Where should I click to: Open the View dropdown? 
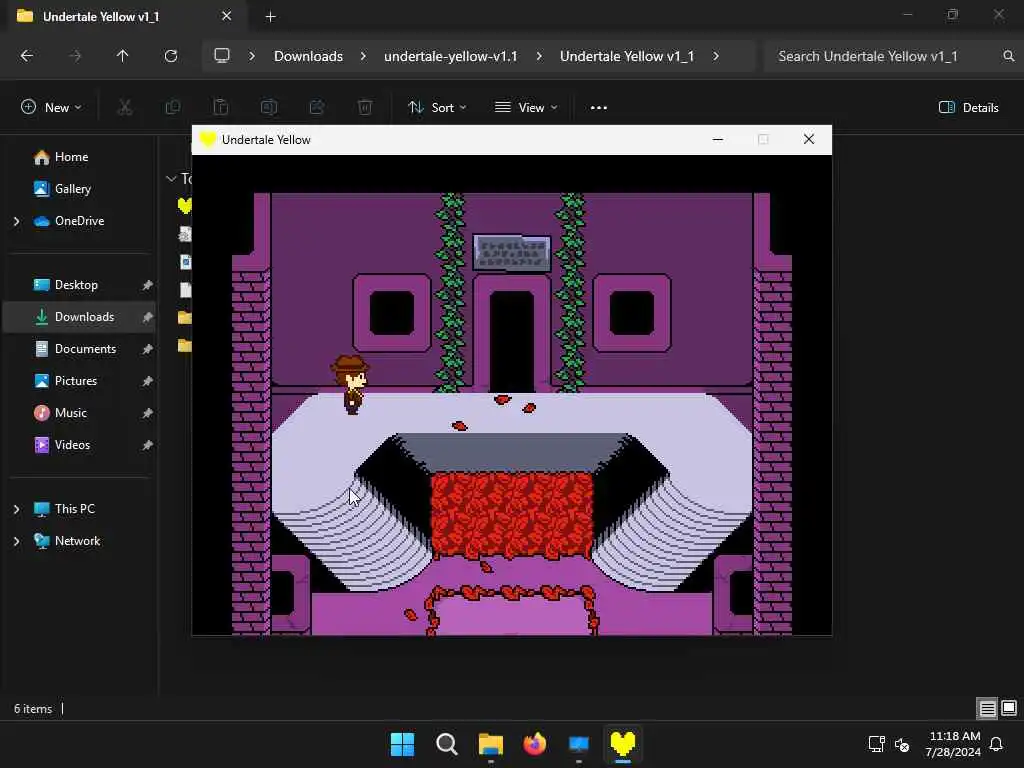(x=526, y=108)
